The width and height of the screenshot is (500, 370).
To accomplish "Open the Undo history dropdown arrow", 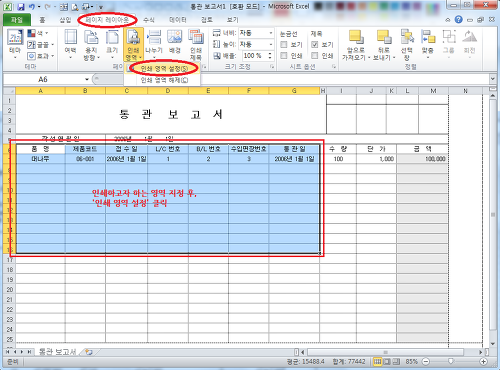I will point(39,7).
